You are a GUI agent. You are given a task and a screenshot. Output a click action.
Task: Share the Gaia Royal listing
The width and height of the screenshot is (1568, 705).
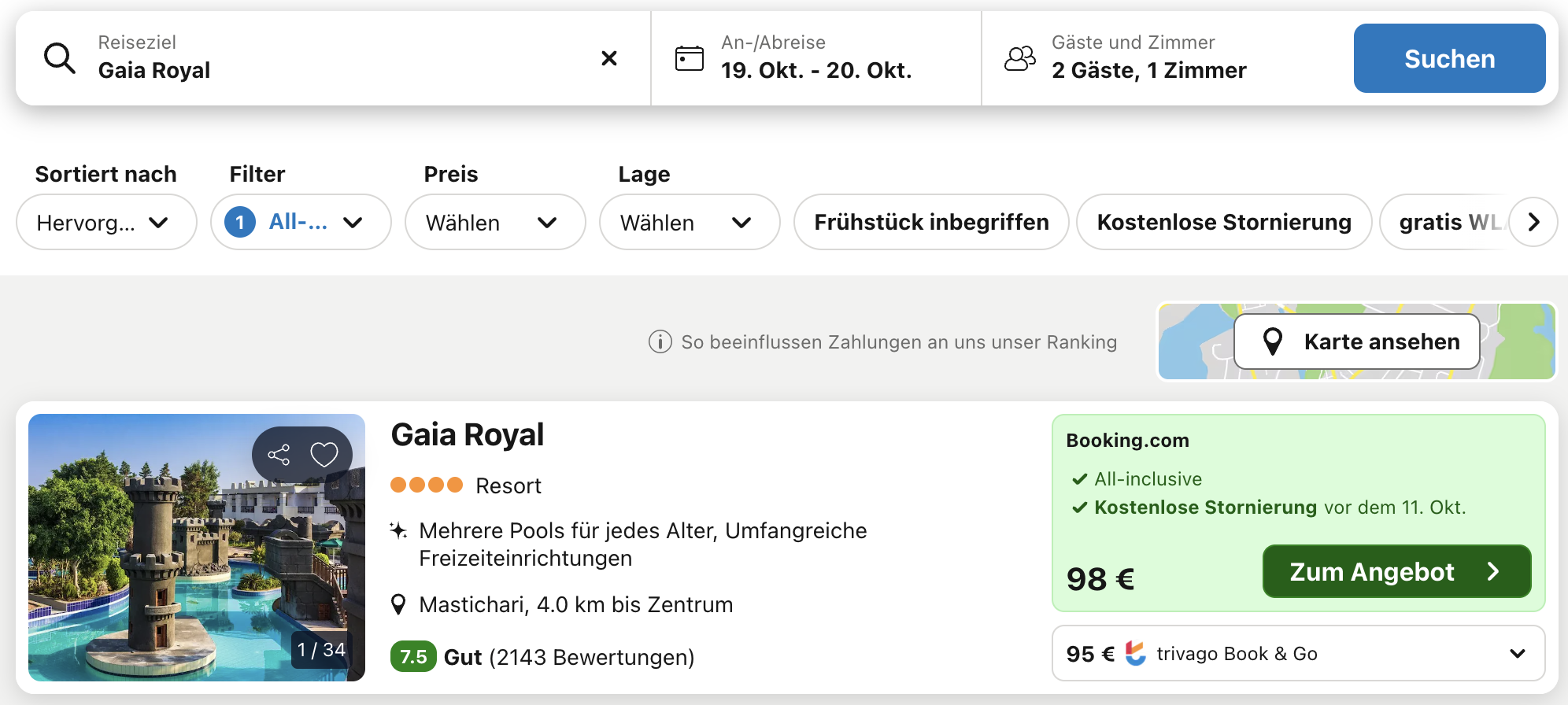tap(279, 454)
